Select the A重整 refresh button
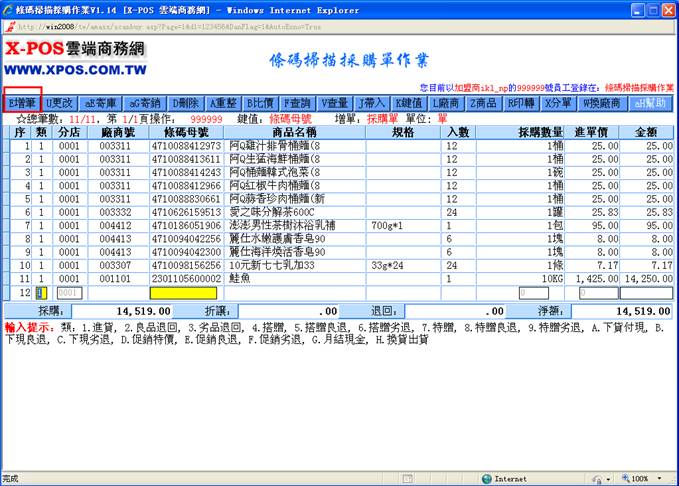679x486 pixels. 226,103
